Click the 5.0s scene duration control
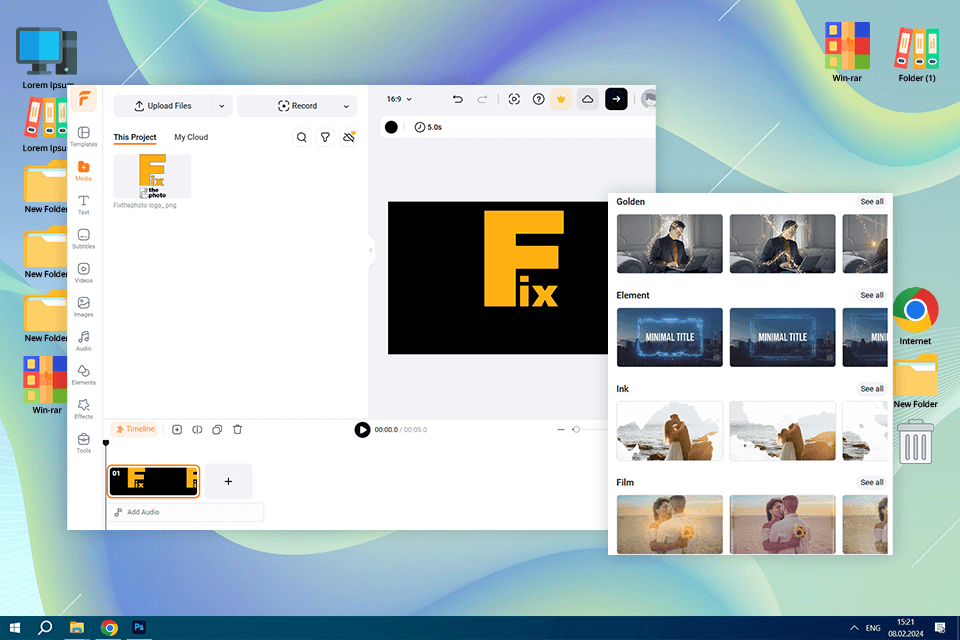Screen dimensions: 960x640 click(x=428, y=127)
